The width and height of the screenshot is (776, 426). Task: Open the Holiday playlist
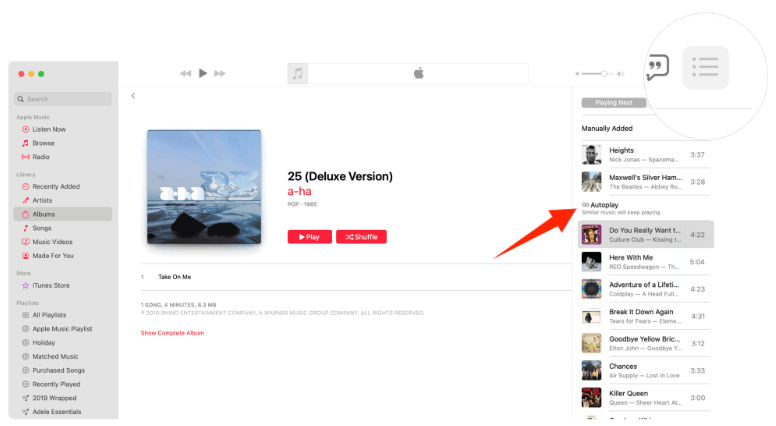point(44,343)
